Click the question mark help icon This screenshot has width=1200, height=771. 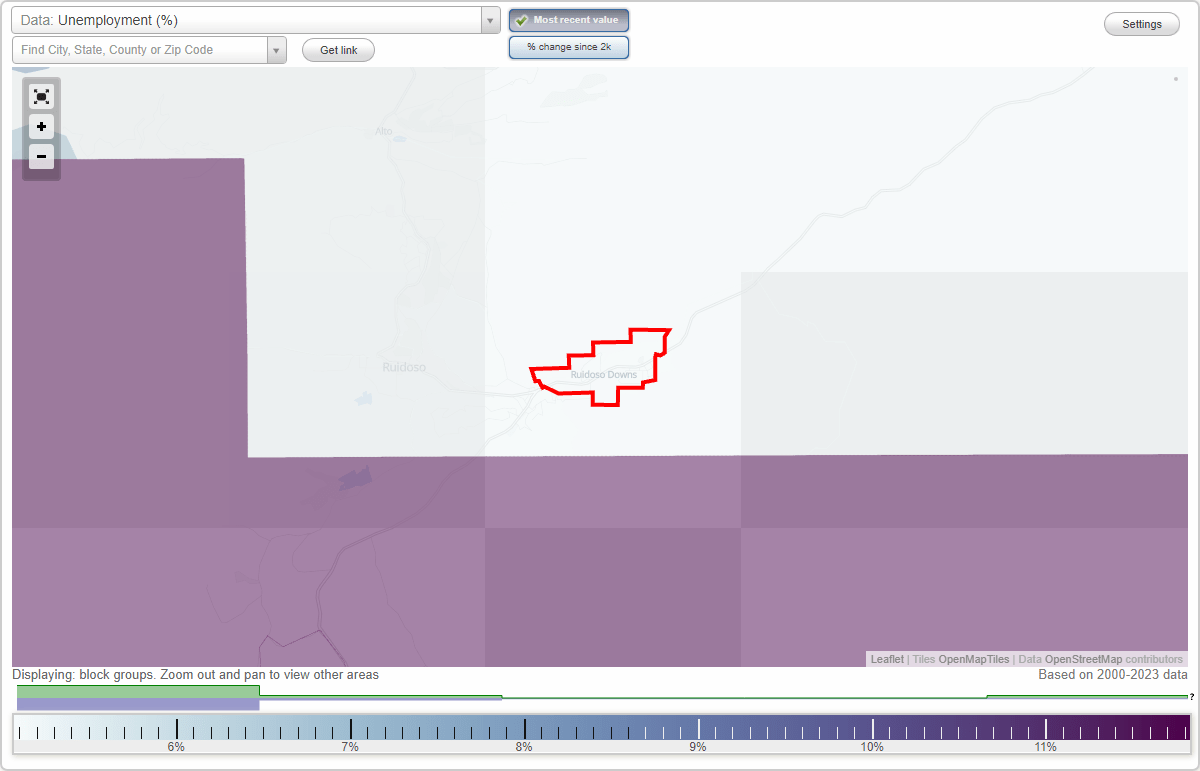[1192, 697]
